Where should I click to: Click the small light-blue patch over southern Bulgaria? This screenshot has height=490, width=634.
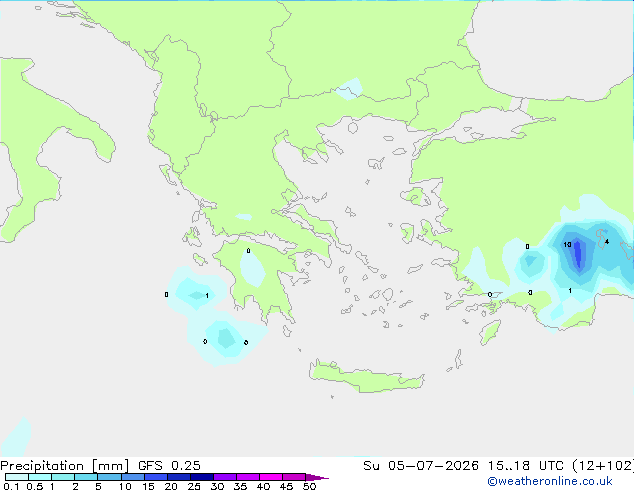point(349,89)
